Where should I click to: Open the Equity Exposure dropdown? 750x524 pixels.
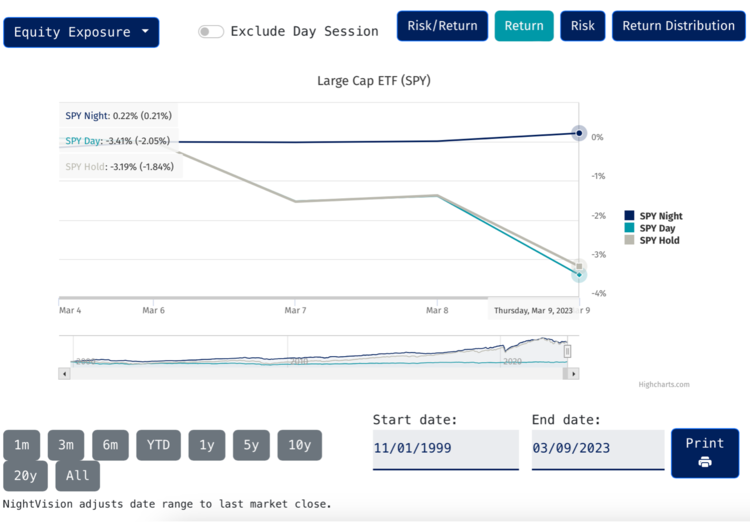81,32
